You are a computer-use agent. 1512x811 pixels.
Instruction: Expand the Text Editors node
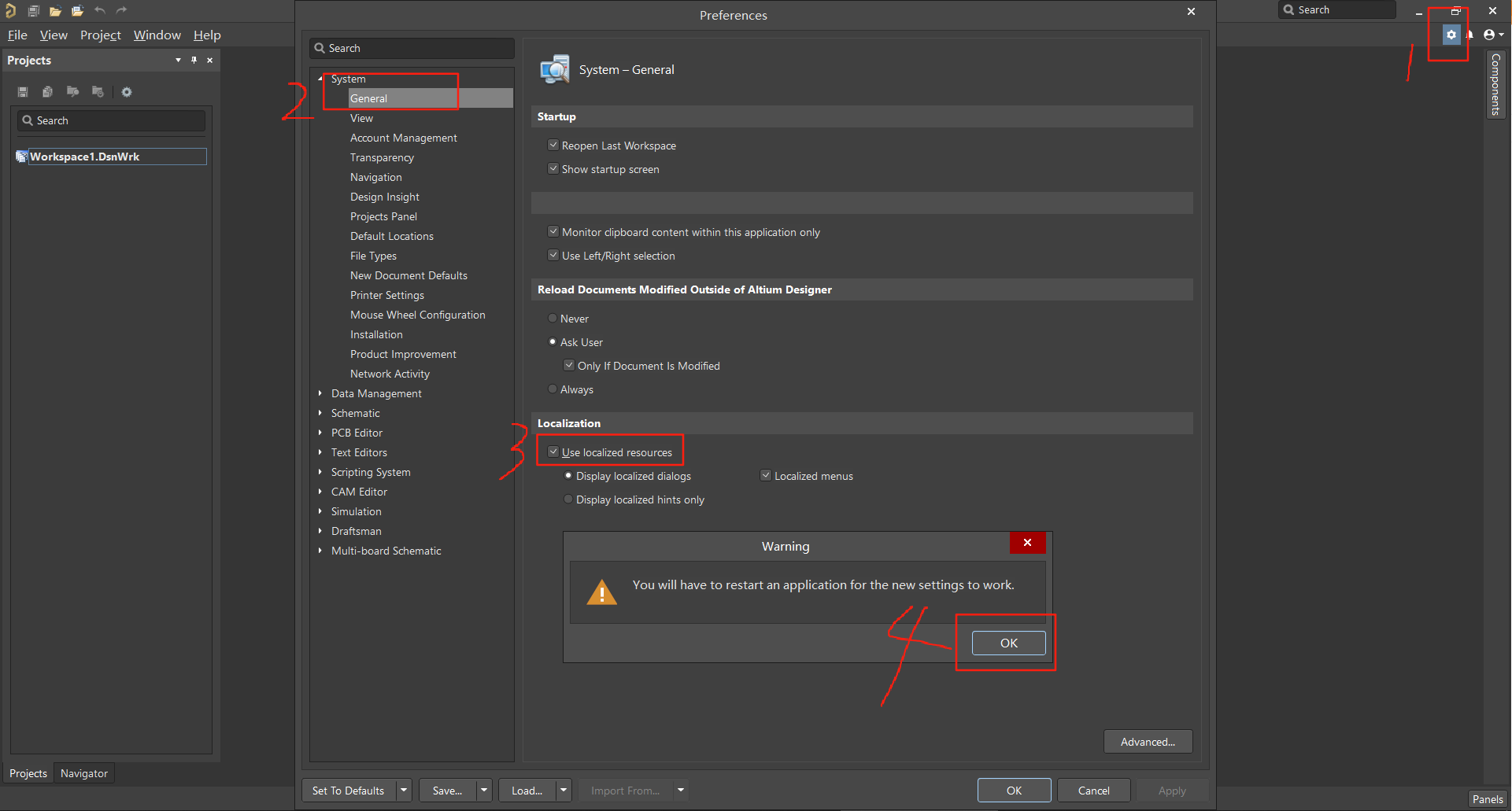pos(320,452)
